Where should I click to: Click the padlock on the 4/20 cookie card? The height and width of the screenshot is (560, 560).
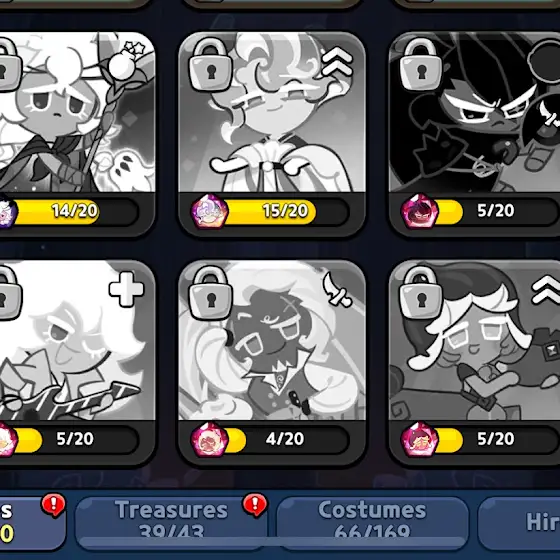tap(210, 293)
